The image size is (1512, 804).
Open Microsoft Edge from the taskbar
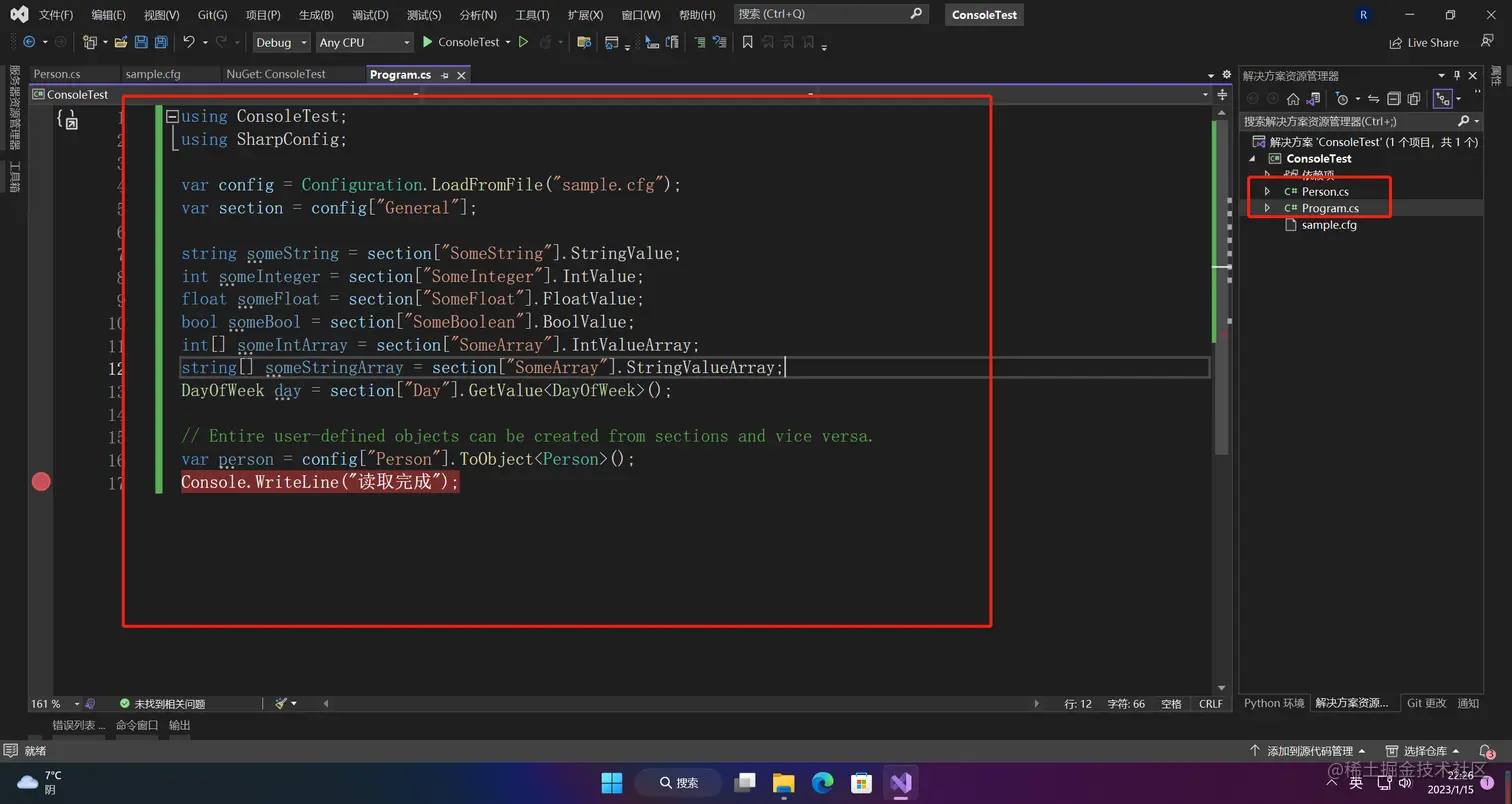click(822, 782)
